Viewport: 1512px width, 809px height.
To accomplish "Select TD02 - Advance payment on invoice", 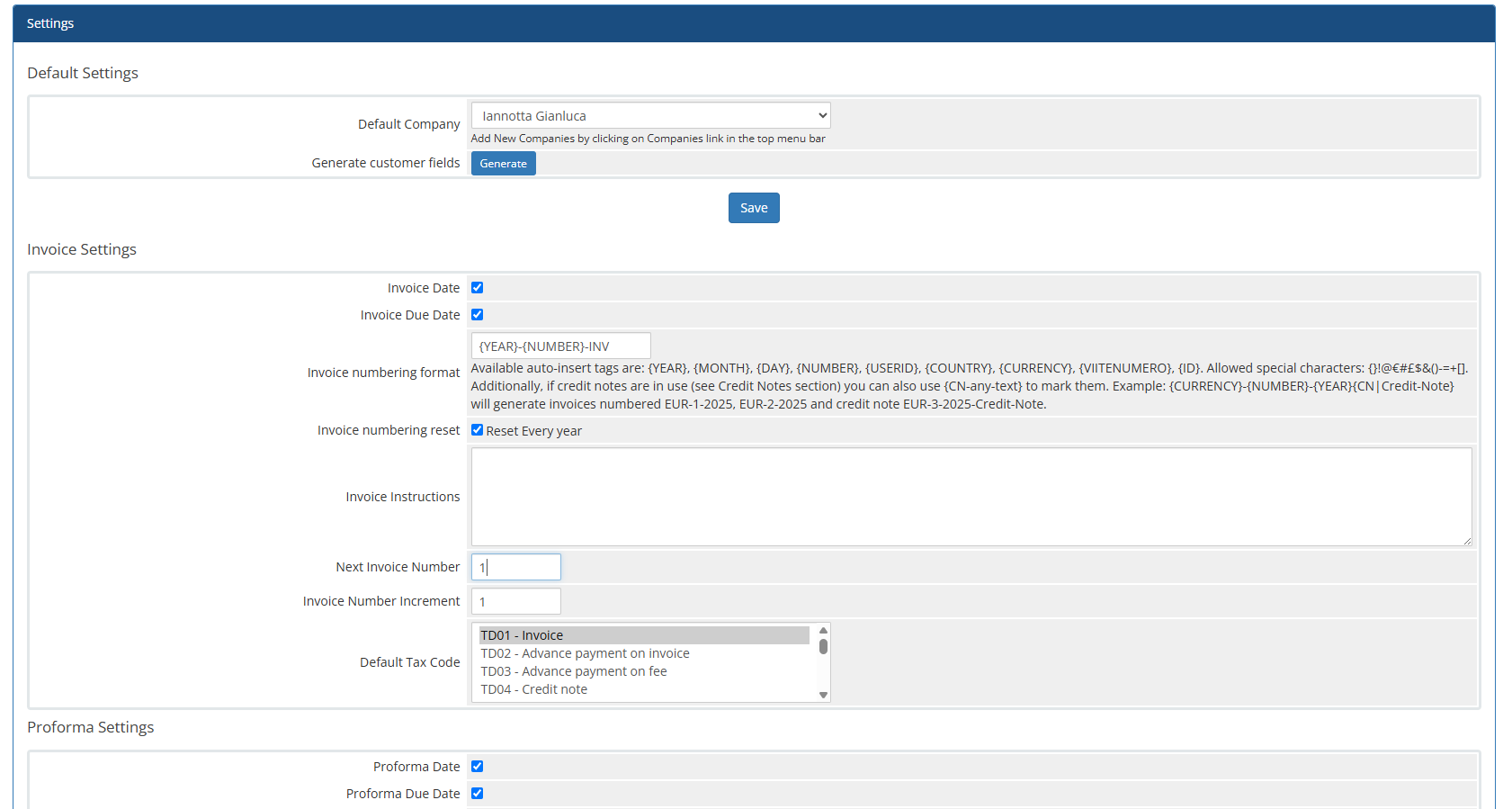I will click(x=643, y=653).
